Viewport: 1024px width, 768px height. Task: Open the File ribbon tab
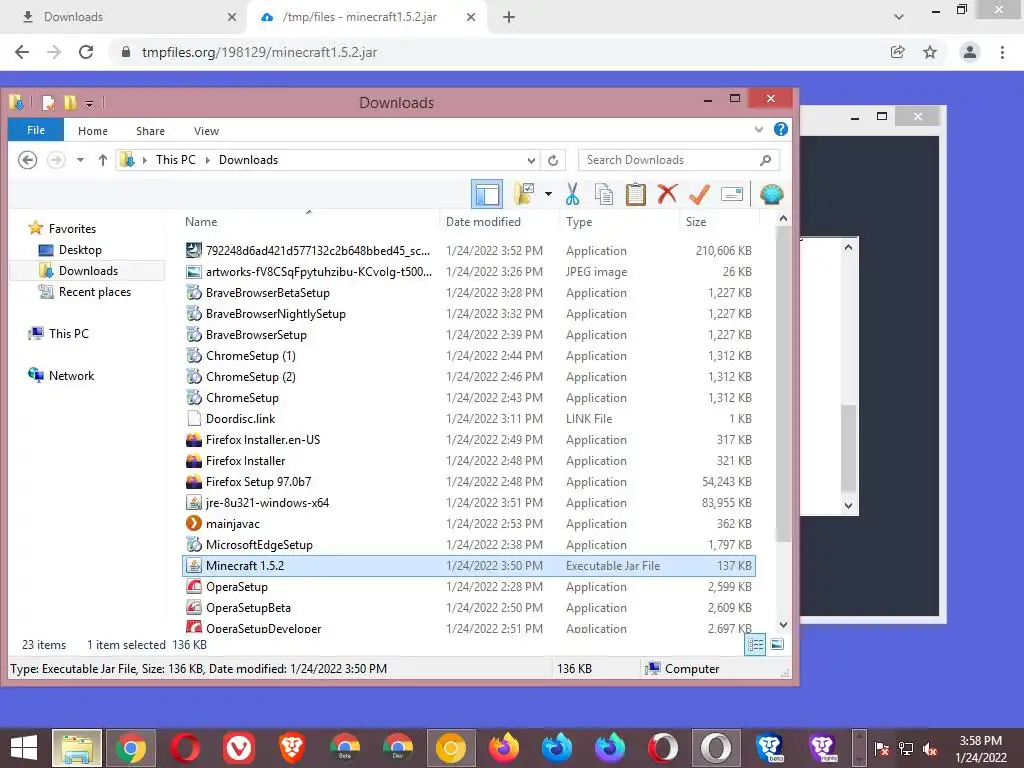[x=36, y=130]
